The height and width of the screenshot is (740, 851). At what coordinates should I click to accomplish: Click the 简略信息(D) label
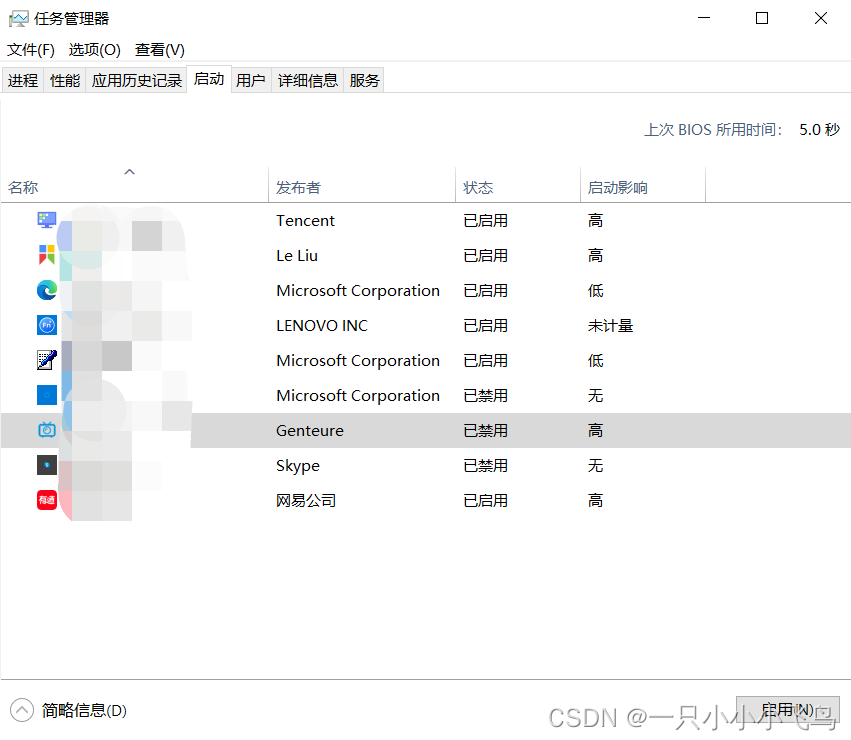tap(84, 710)
